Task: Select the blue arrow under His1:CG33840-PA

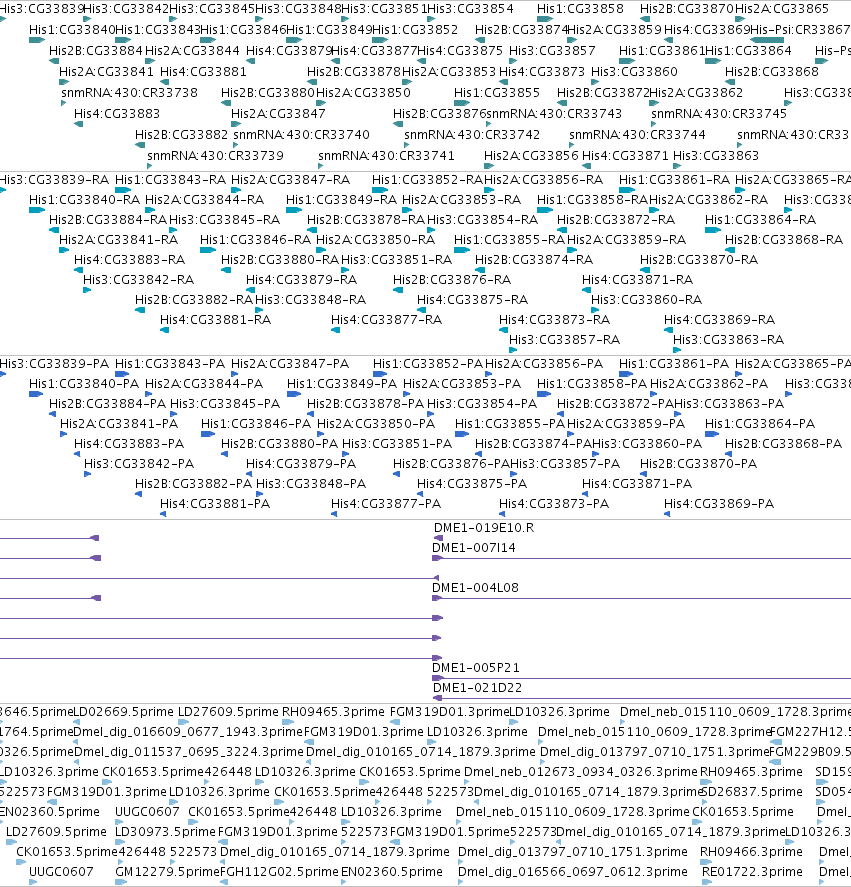Action: tap(36, 394)
